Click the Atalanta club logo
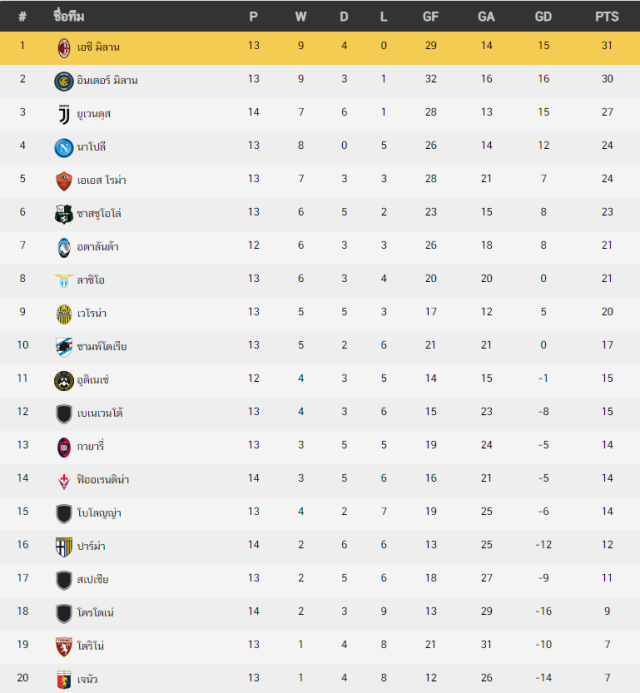The height and width of the screenshot is (693, 640). click(x=64, y=248)
